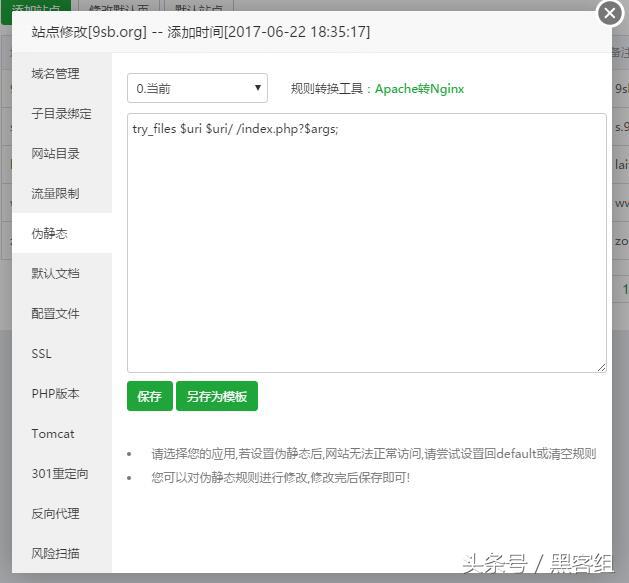Open the 流量限制 tab
Viewport: 629px width, 583px height.
62,193
